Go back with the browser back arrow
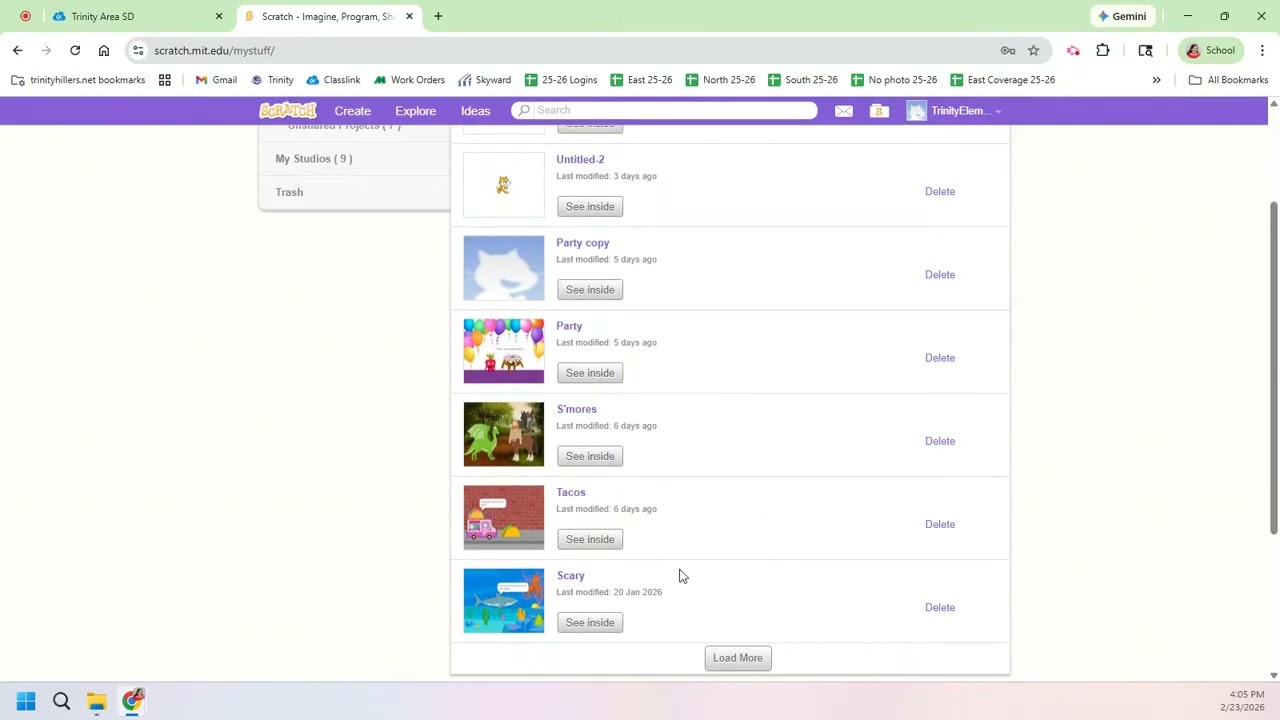1280x720 pixels. [x=18, y=50]
